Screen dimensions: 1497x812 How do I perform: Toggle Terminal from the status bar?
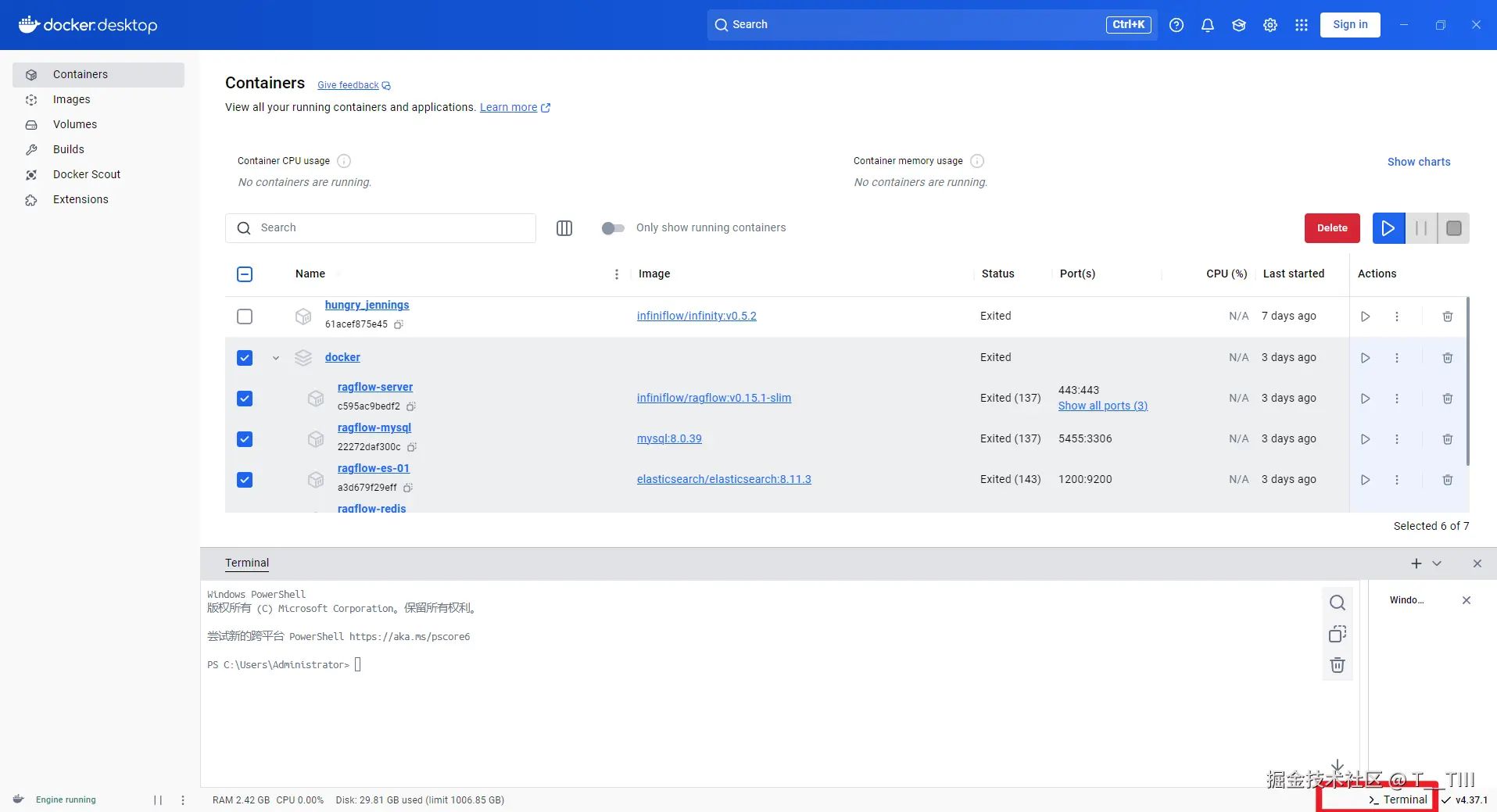pos(1398,800)
